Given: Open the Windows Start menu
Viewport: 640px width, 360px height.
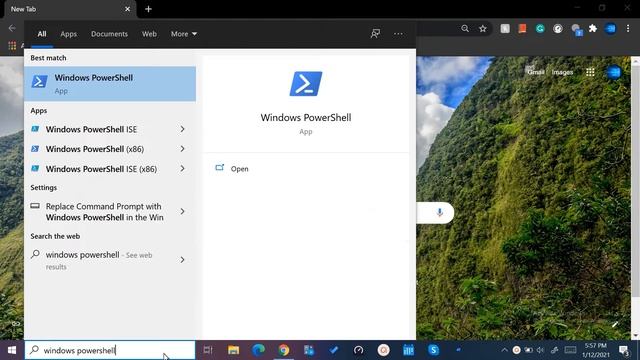Looking at the screenshot, I should pyautogui.click(x=12, y=350).
